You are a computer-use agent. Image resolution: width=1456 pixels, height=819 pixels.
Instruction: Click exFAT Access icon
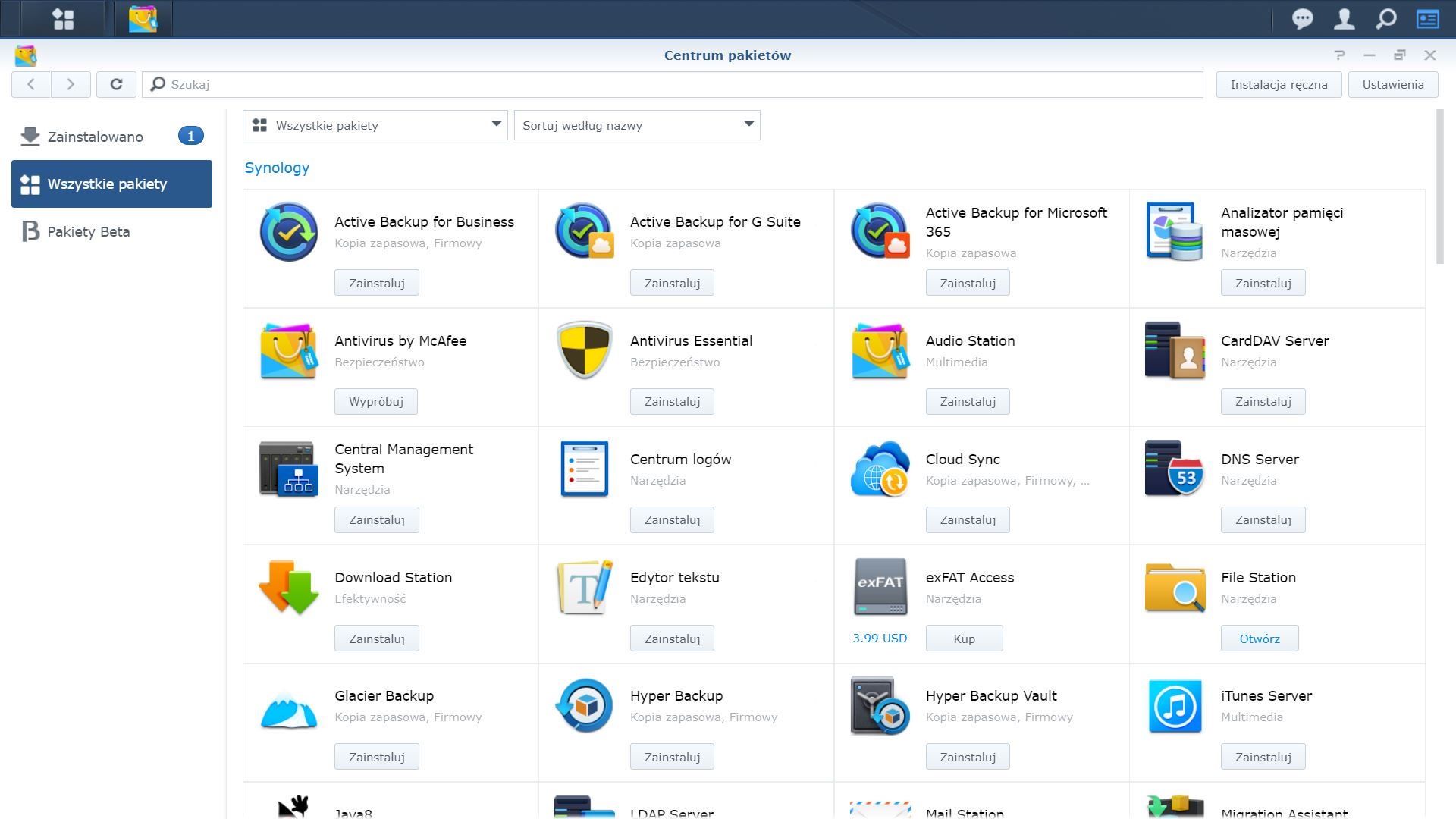(880, 587)
